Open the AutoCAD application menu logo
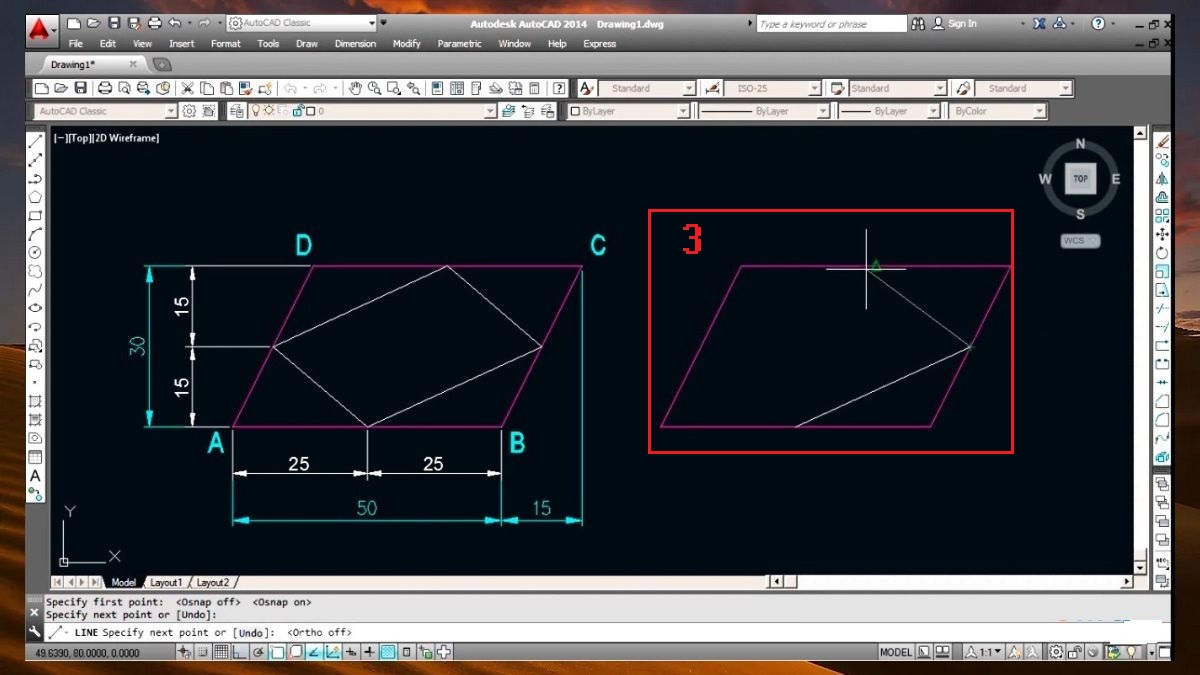Image resolution: width=1200 pixels, height=675 pixels. pyautogui.click(x=42, y=29)
